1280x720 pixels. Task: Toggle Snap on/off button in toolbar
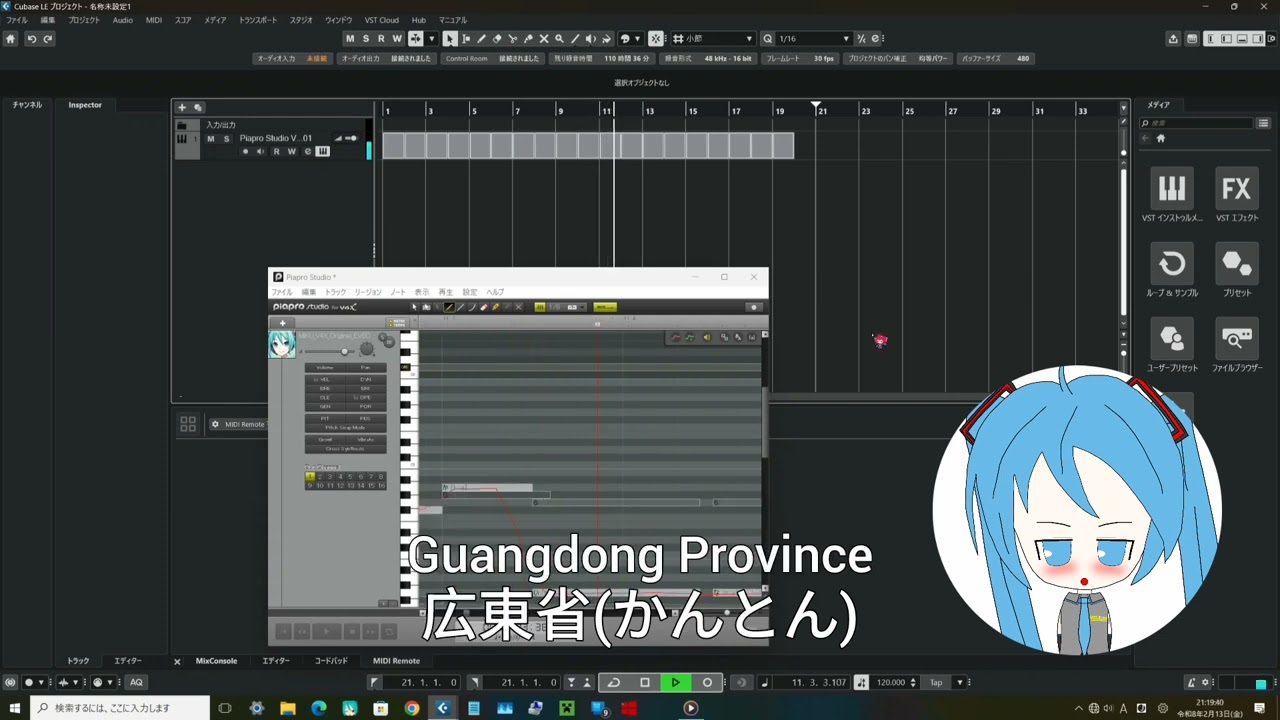point(656,39)
